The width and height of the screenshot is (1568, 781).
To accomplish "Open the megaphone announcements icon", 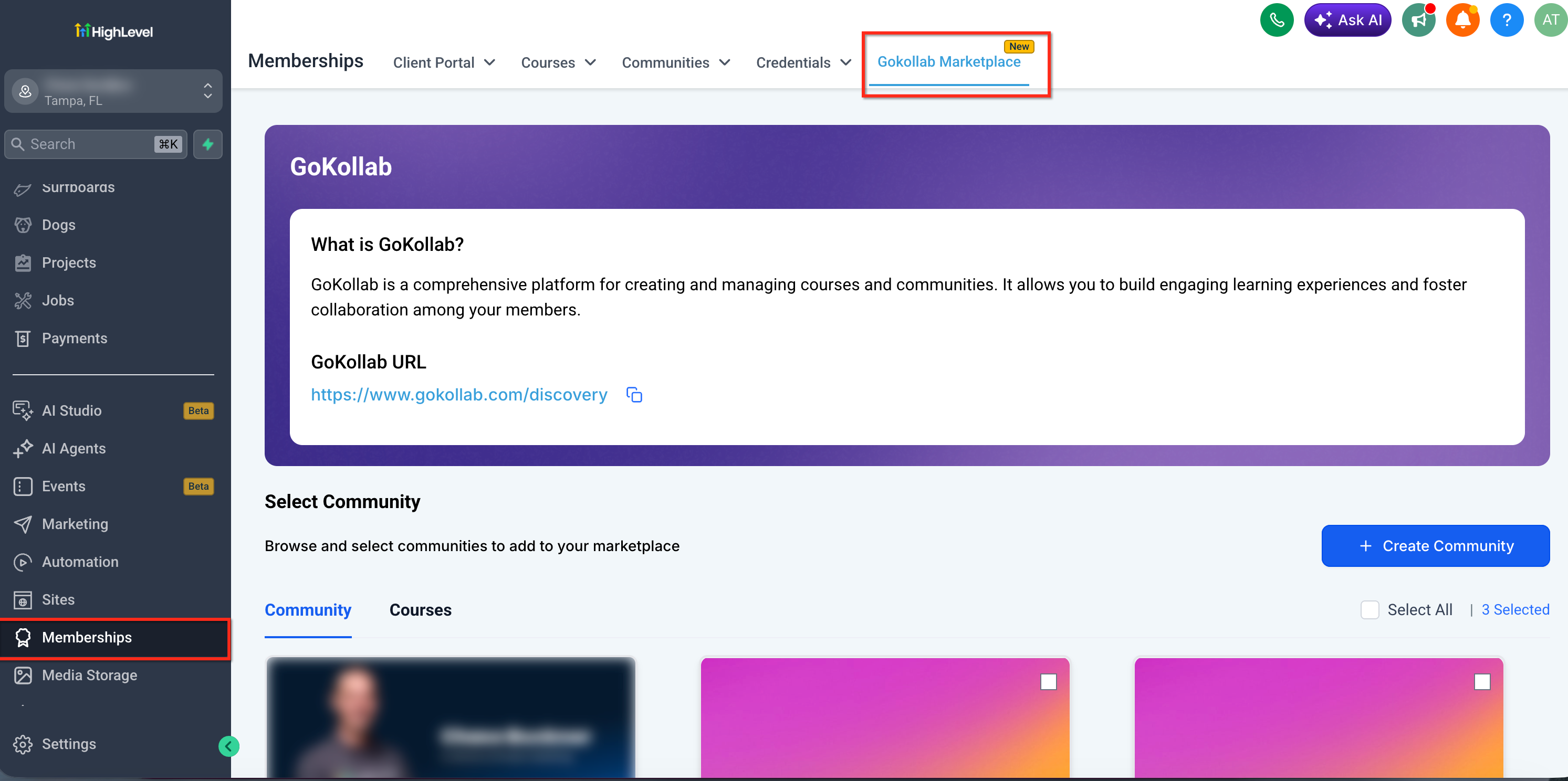I will tap(1418, 20).
